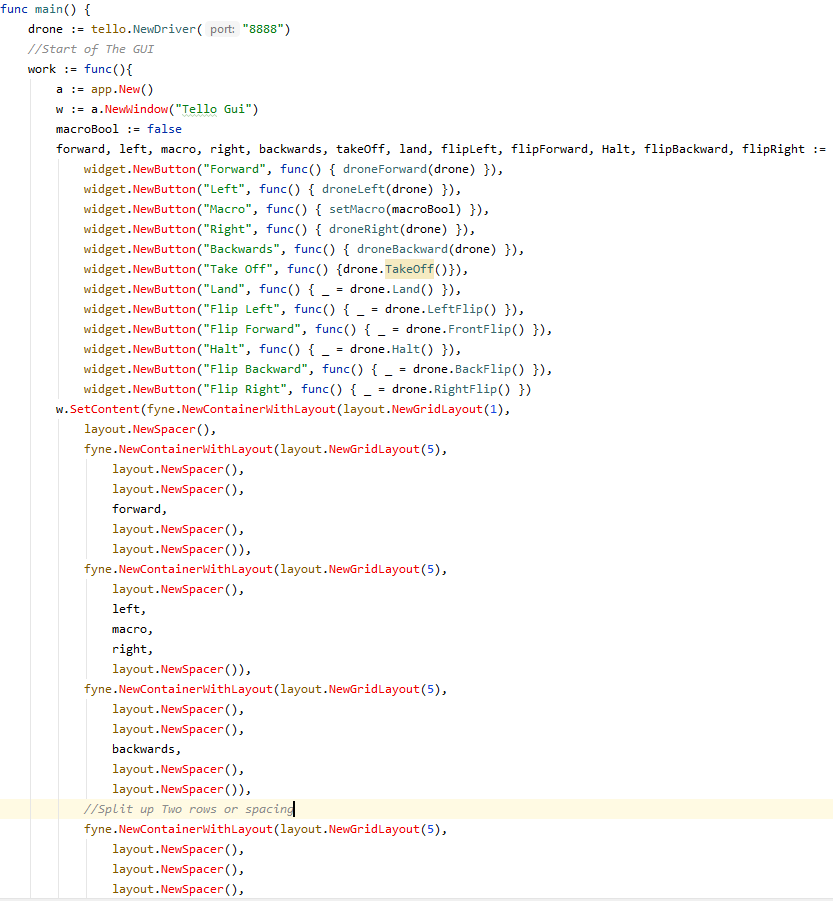Click the droneForward(drone) call

pos(409,170)
